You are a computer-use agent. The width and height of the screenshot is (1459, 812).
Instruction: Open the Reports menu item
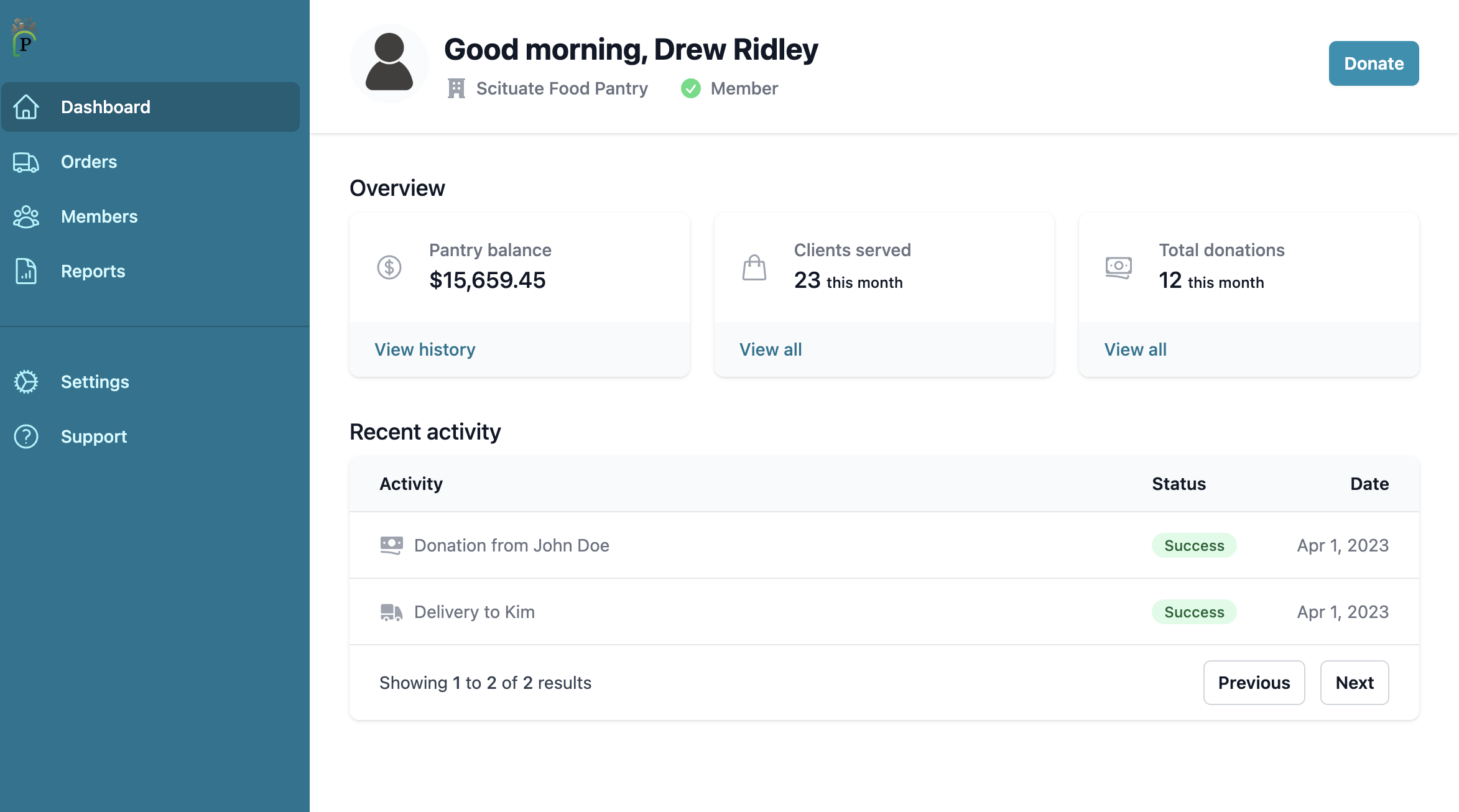tap(93, 272)
